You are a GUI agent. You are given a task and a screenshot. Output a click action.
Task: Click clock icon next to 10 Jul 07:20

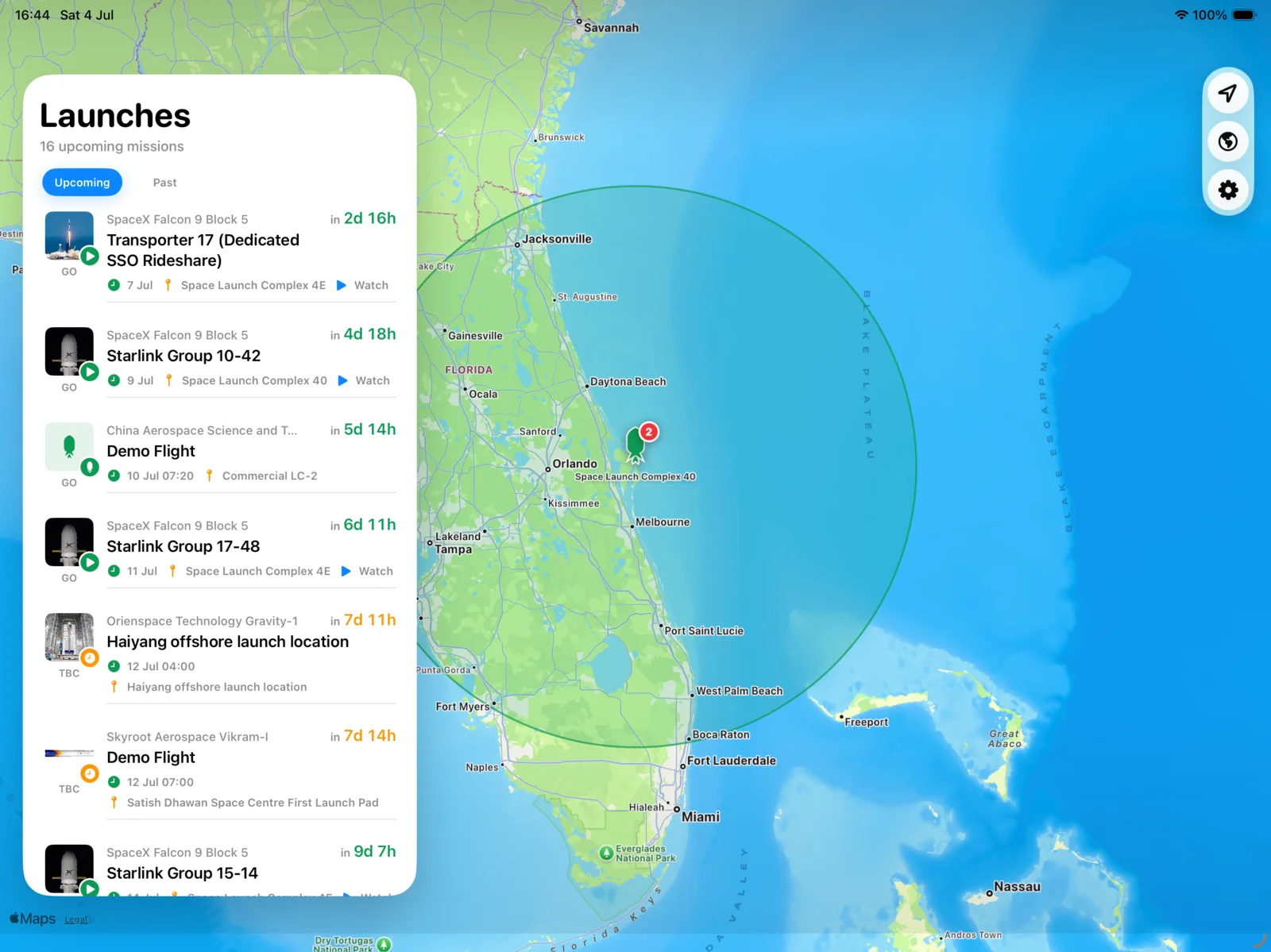point(114,476)
